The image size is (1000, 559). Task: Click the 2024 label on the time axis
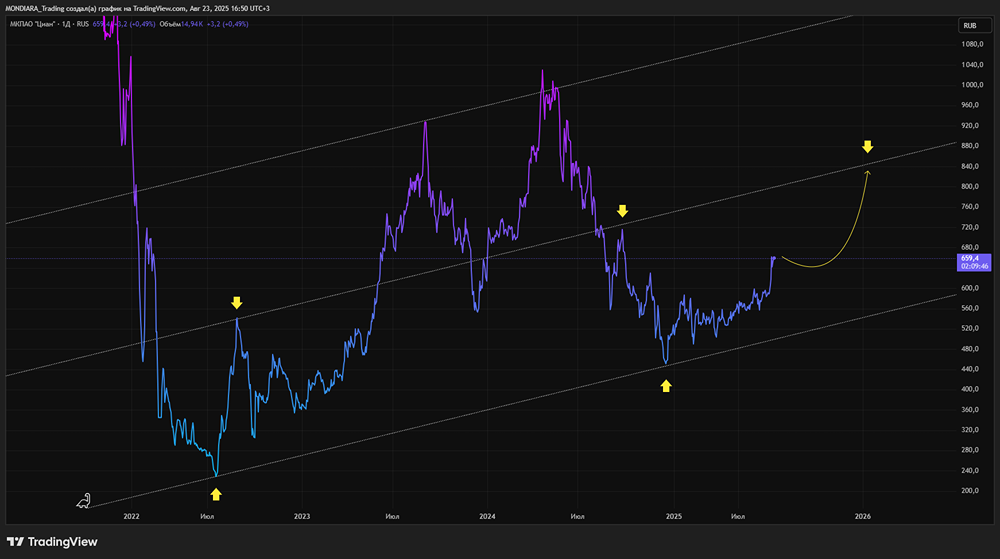[487, 516]
